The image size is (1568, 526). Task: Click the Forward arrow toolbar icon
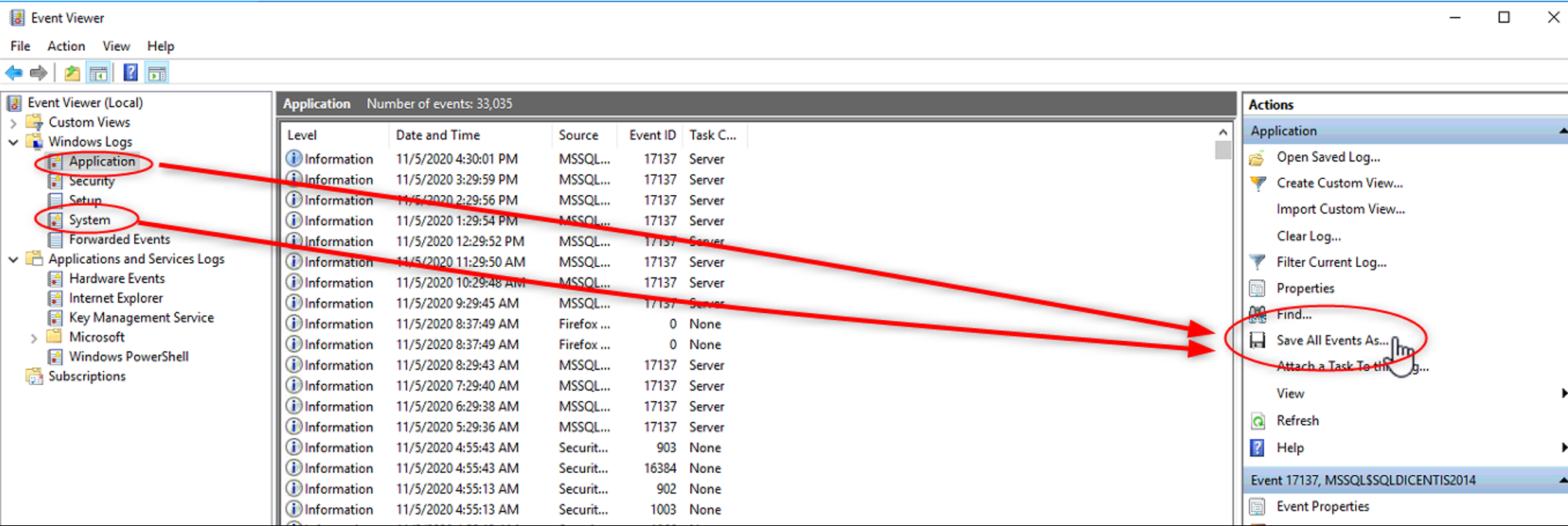click(39, 73)
